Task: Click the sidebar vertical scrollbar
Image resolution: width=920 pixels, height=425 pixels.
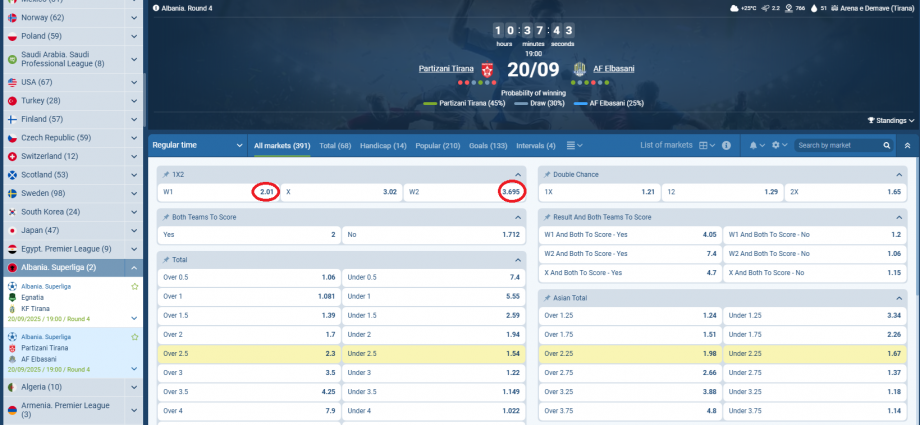Action: (144, 100)
